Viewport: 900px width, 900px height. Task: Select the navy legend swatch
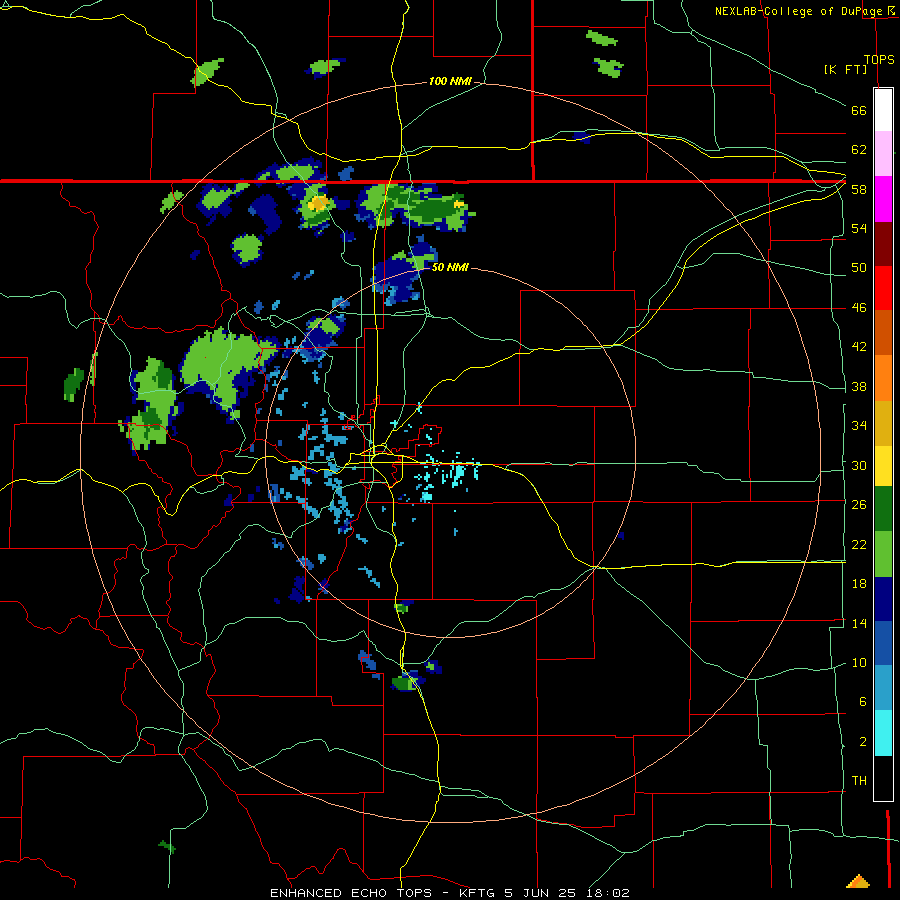pos(883,599)
